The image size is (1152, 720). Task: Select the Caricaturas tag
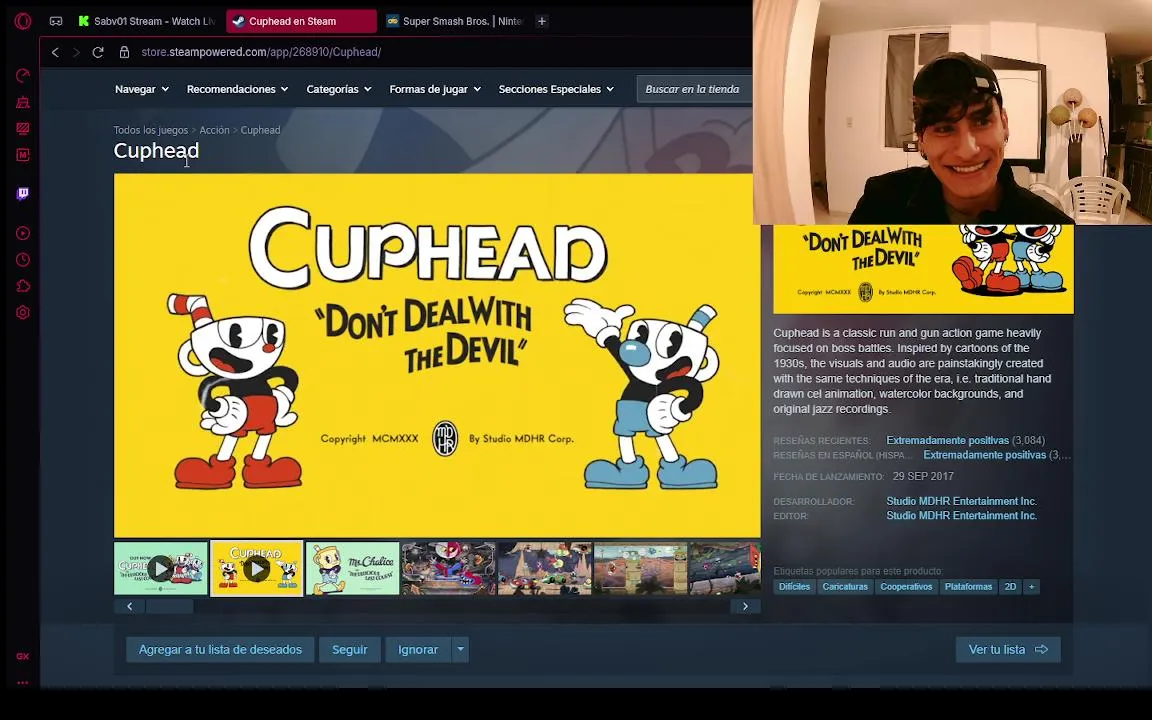[x=845, y=587]
